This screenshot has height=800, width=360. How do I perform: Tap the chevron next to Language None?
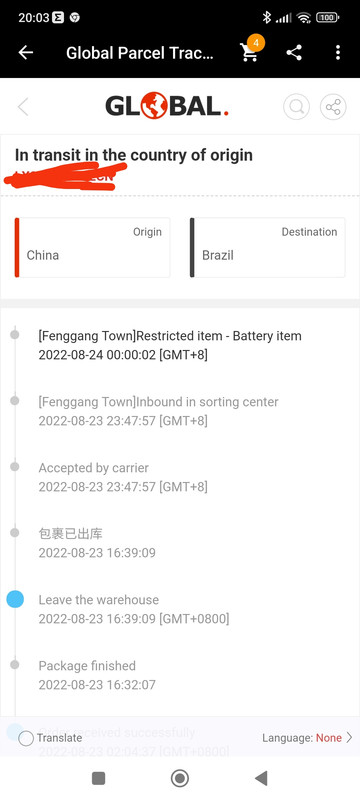[349, 738]
